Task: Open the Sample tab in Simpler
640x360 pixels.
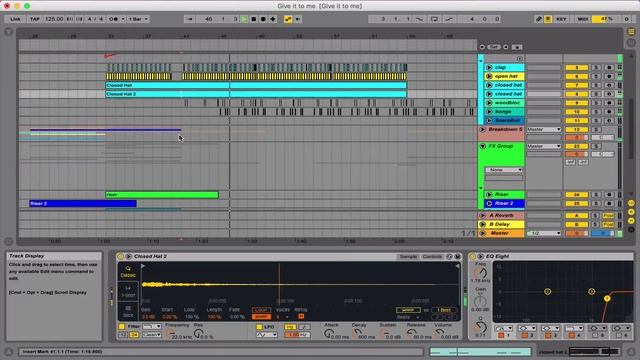Action: 408,257
